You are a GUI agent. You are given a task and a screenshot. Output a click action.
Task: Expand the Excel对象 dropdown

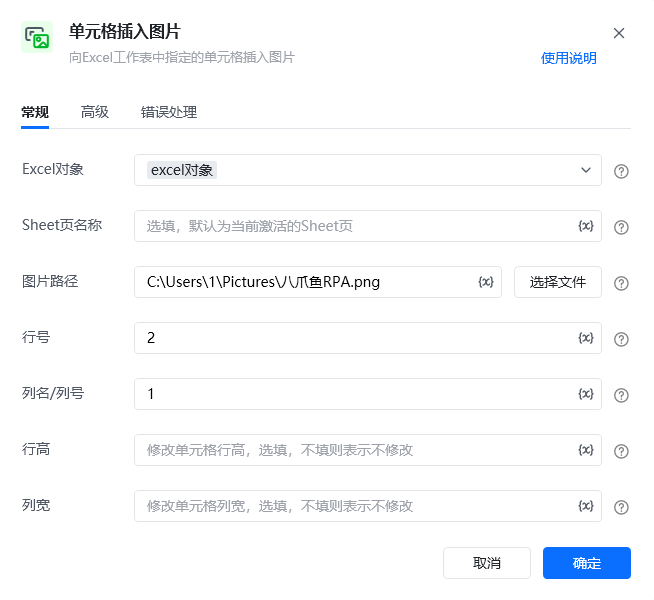coord(586,170)
